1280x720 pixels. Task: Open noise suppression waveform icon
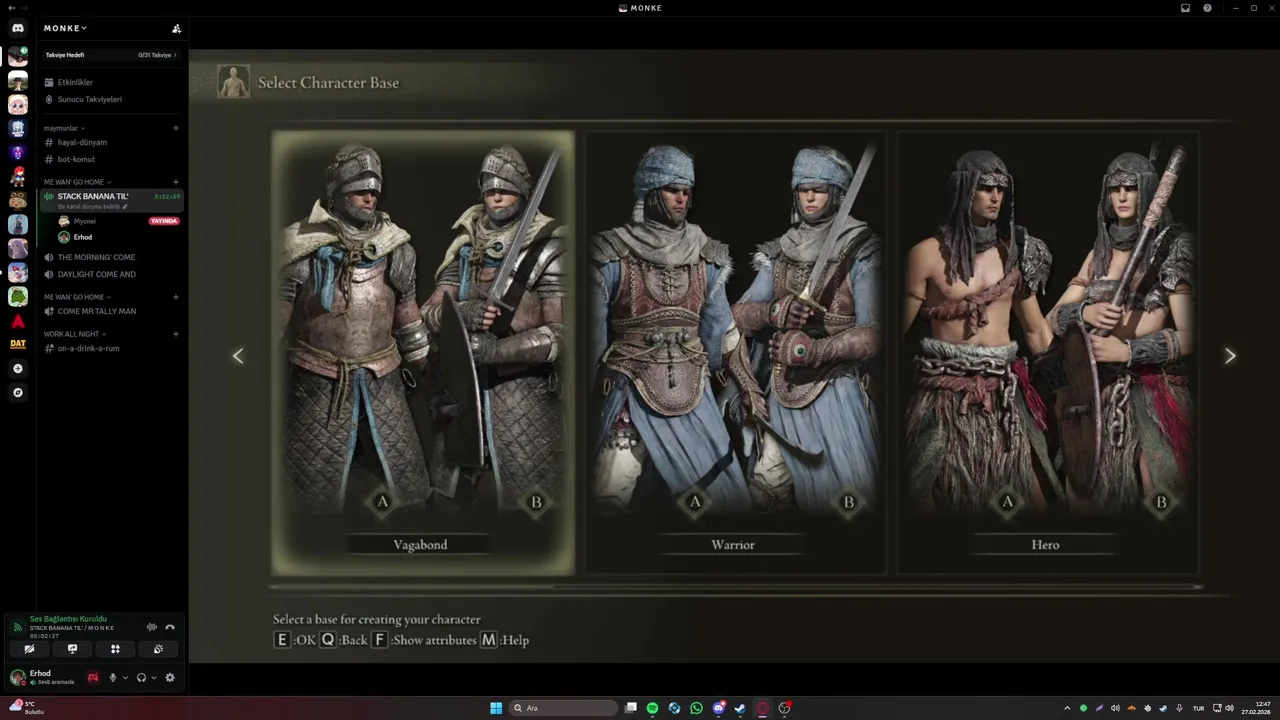click(x=152, y=627)
